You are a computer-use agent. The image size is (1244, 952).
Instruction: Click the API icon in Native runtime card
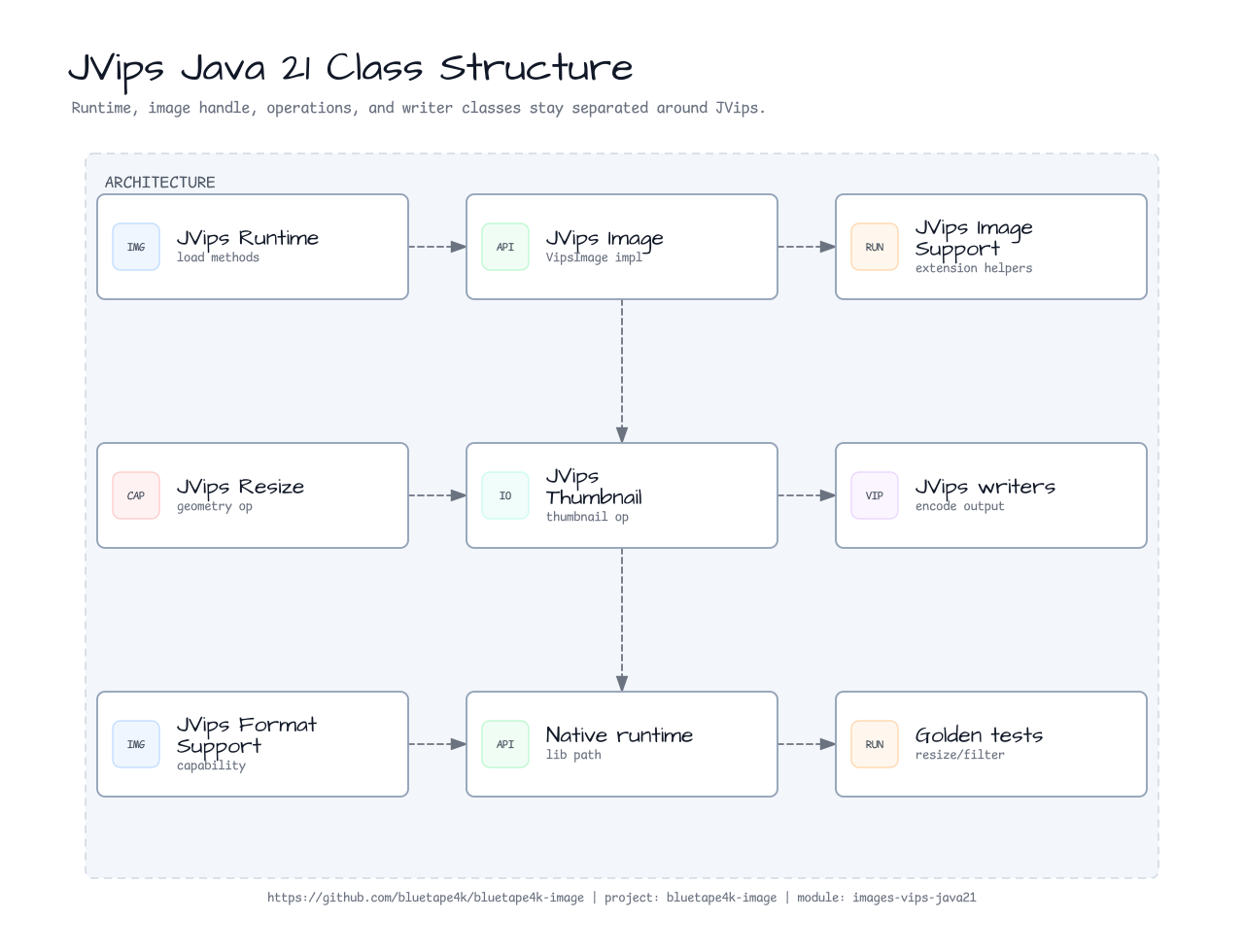click(505, 744)
